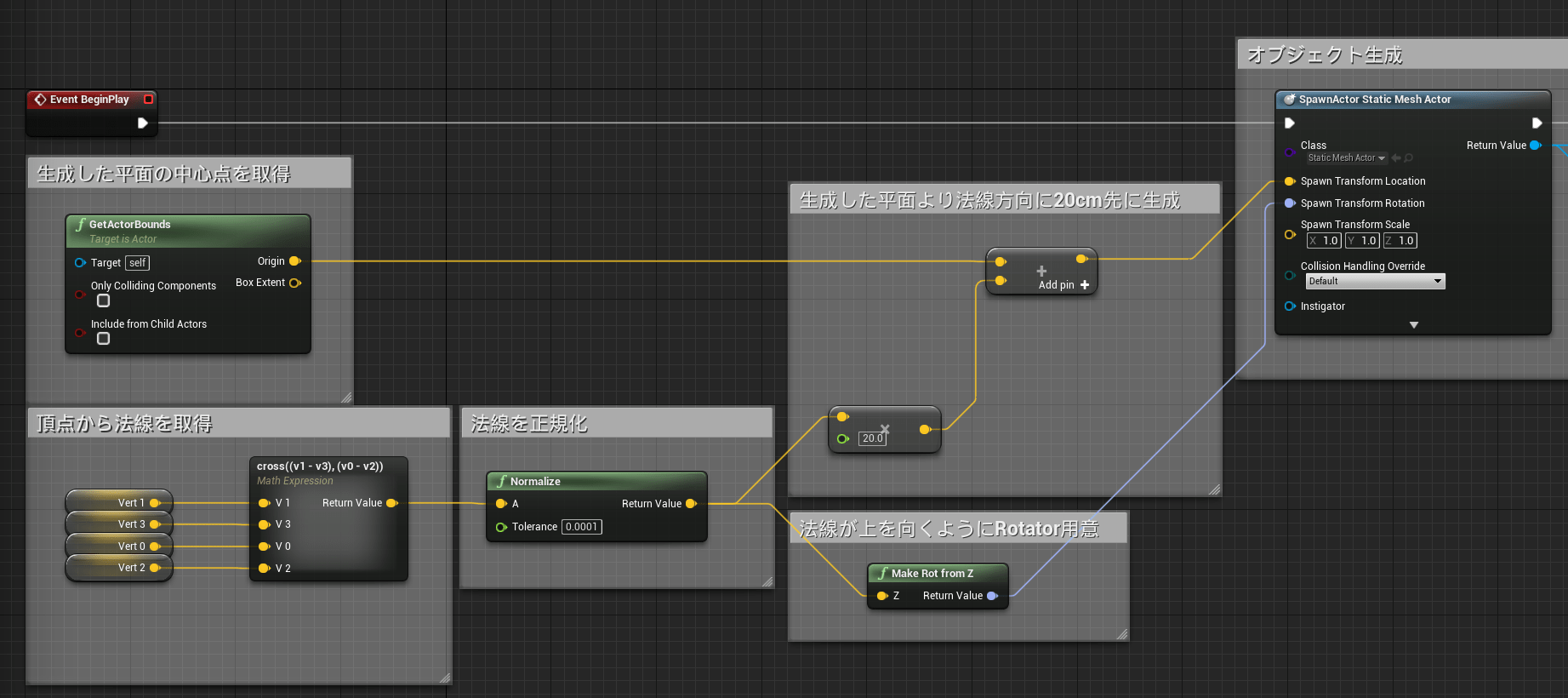Image resolution: width=1568 pixels, height=698 pixels.
Task: Click the Make Rot from Z input pin
Action: 882,596
